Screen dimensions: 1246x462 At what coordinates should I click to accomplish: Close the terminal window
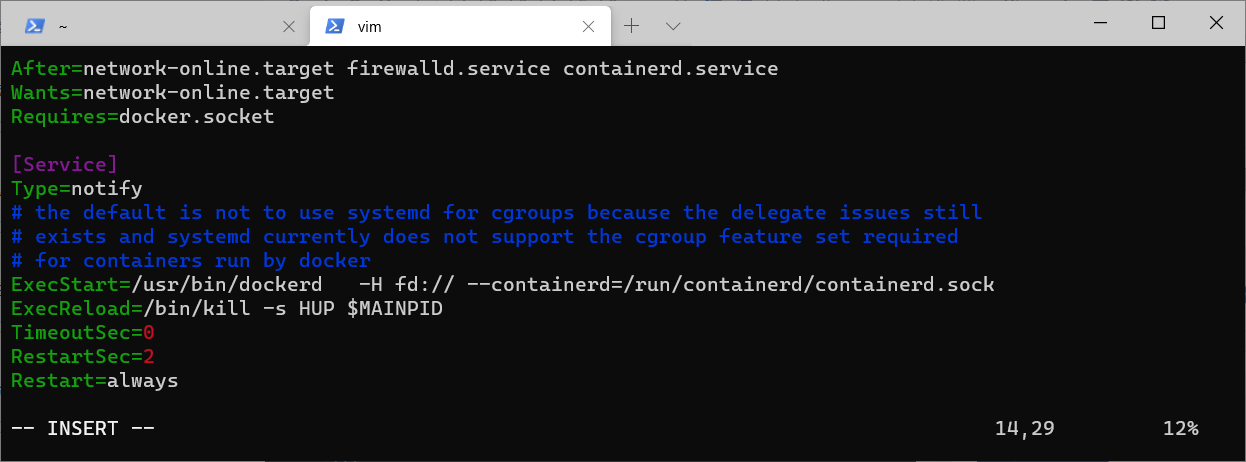pos(1215,23)
